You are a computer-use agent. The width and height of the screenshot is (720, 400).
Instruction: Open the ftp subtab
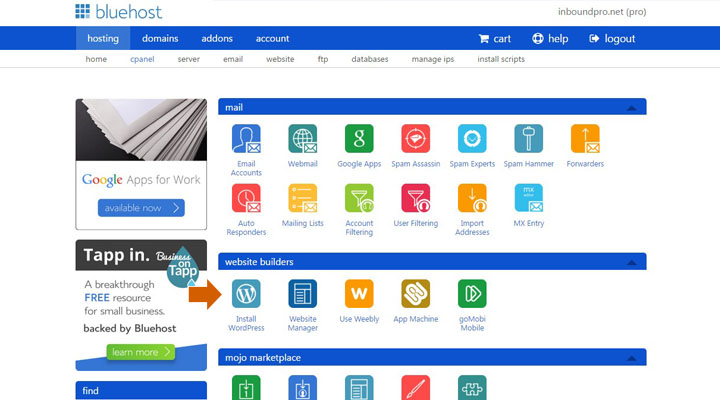(323, 59)
